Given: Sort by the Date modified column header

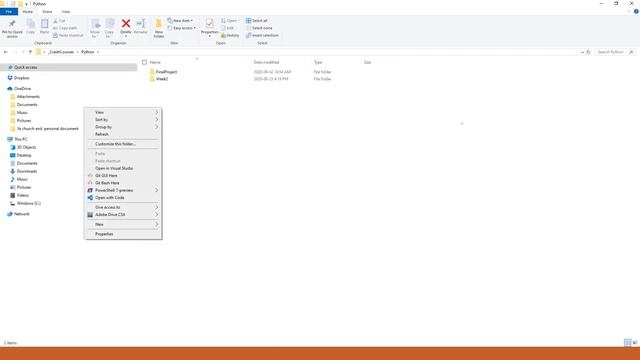Looking at the screenshot, I should tap(266, 62).
